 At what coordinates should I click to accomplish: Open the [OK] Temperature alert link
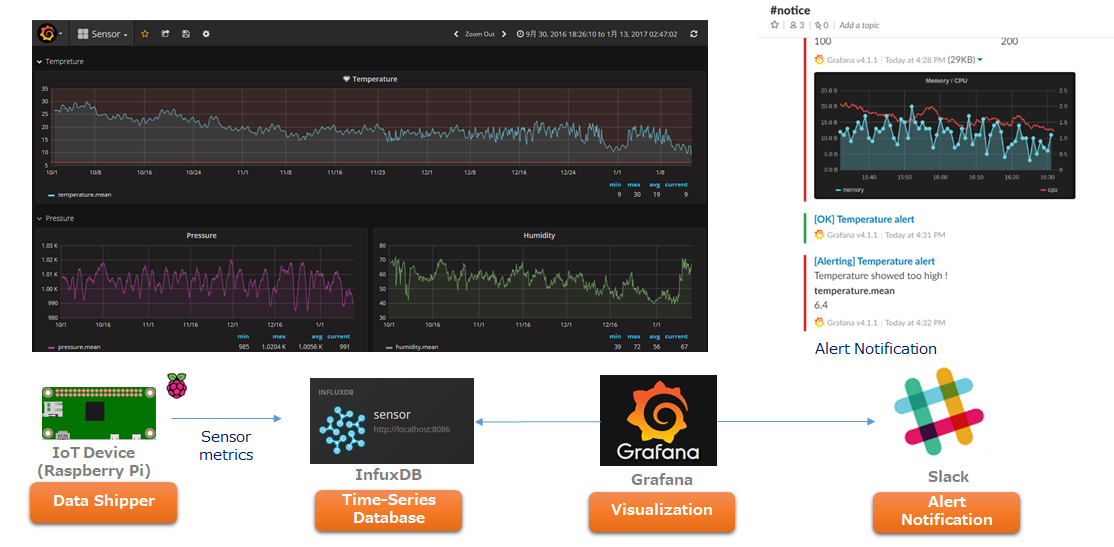[864, 220]
